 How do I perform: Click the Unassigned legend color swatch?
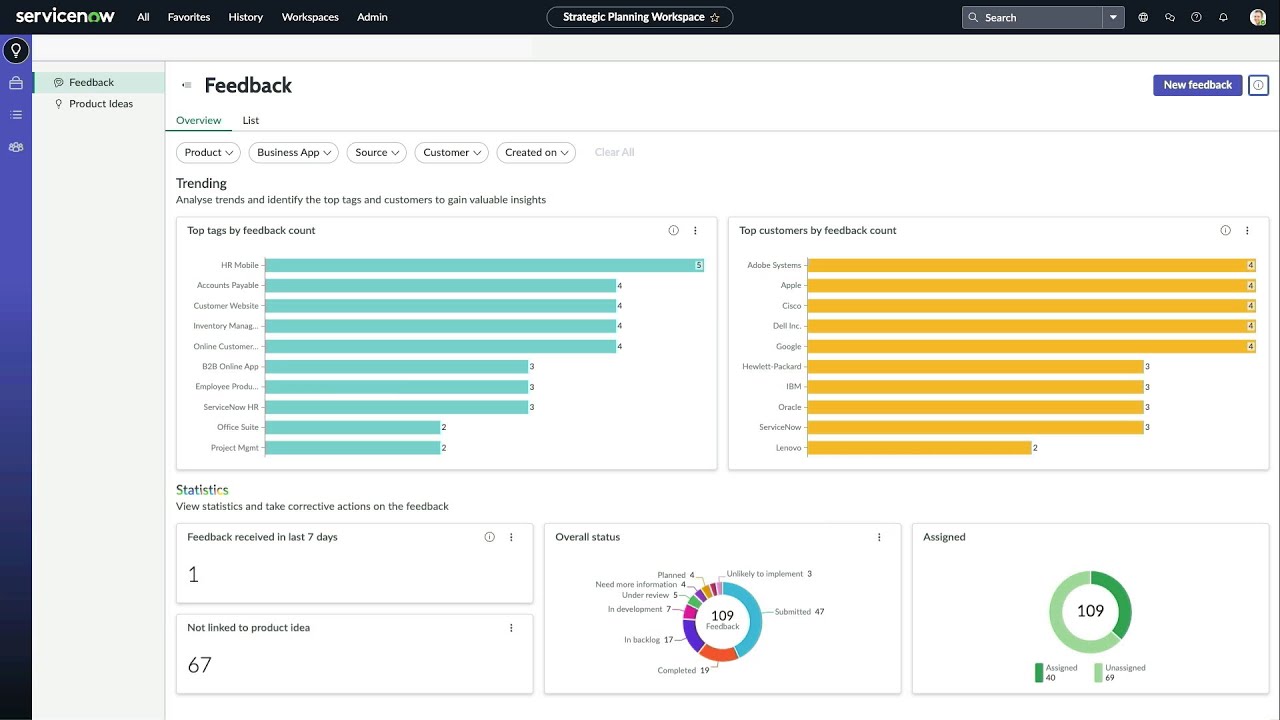[x=1098, y=673]
